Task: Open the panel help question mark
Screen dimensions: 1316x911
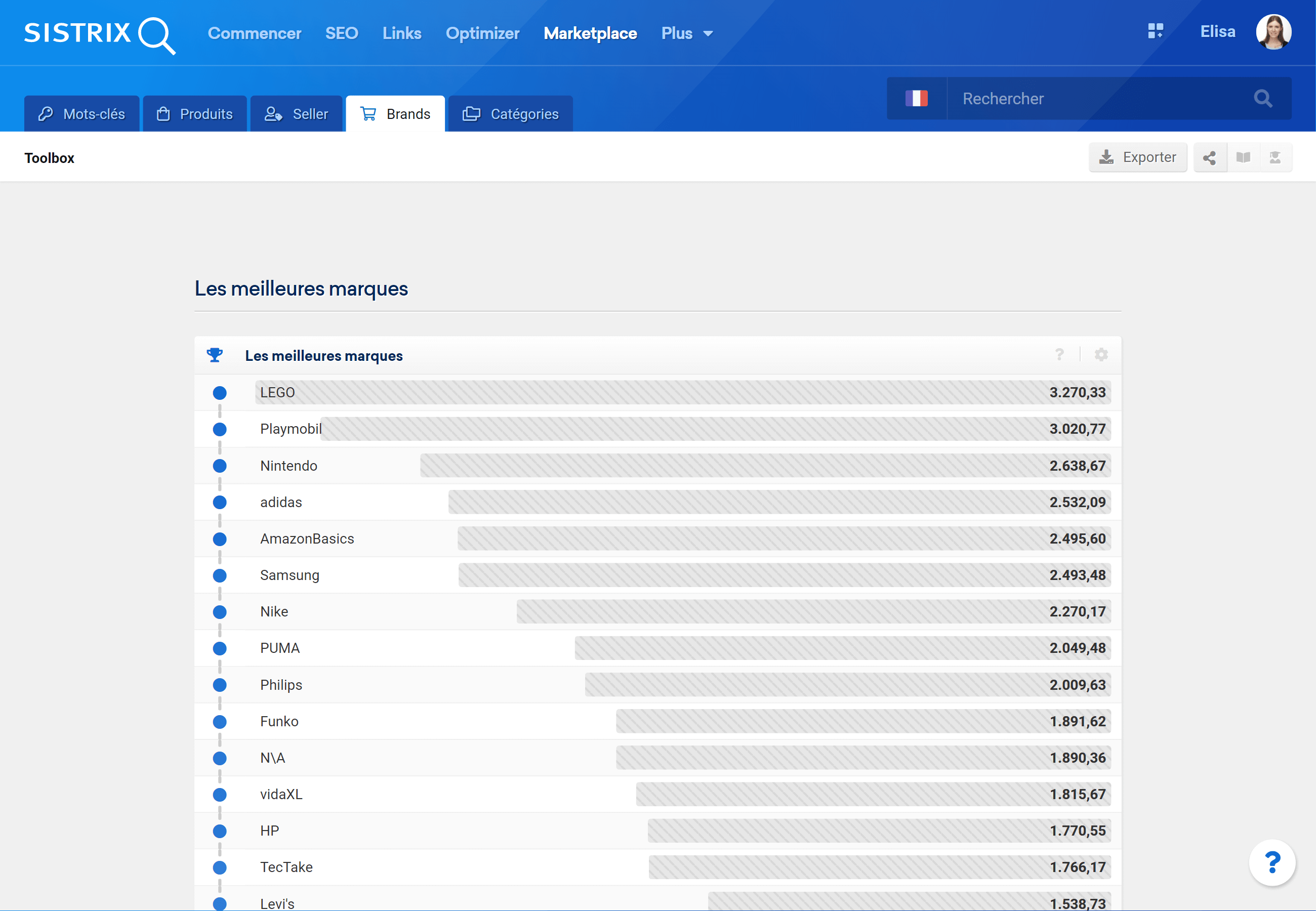Action: [x=1059, y=355]
